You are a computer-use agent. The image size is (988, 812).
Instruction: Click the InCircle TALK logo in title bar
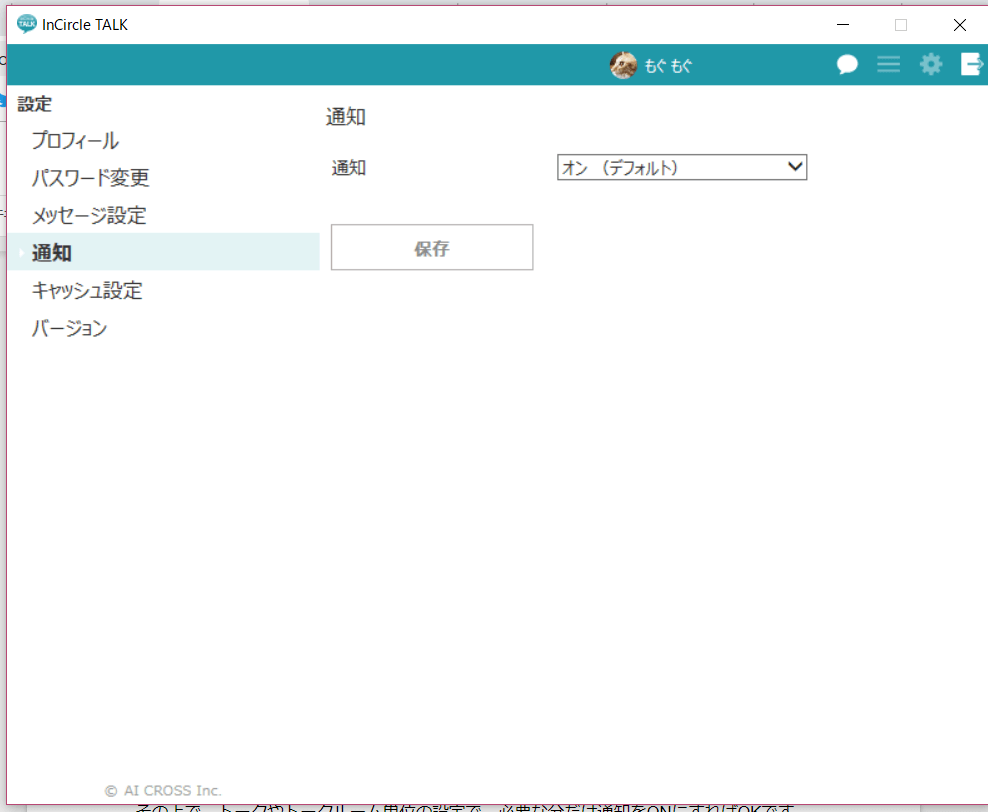pos(27,25)
